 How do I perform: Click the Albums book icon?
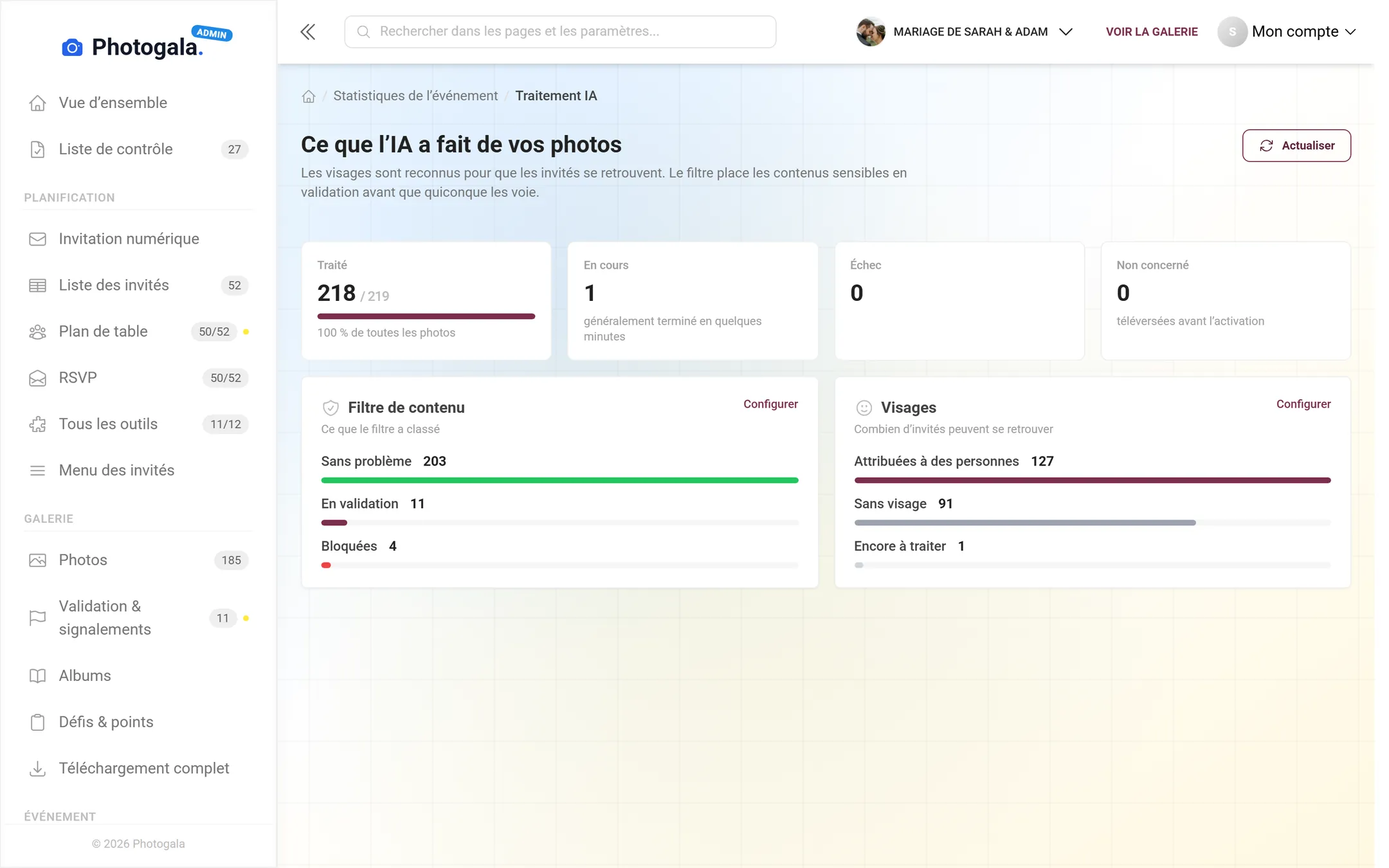point(37,676)
